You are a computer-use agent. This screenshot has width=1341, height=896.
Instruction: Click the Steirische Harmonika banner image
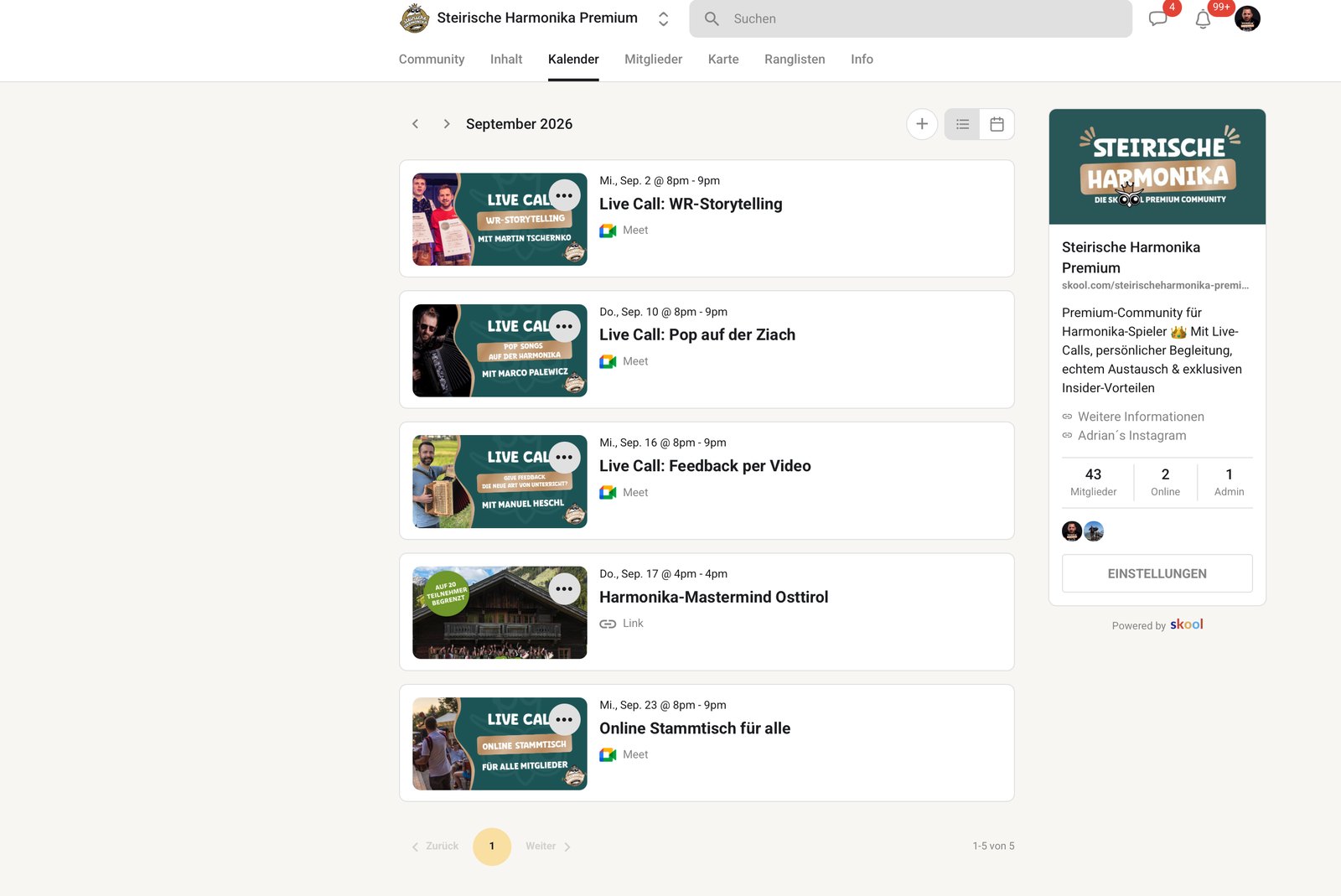pyautogui.click(x=1157, y=167)
